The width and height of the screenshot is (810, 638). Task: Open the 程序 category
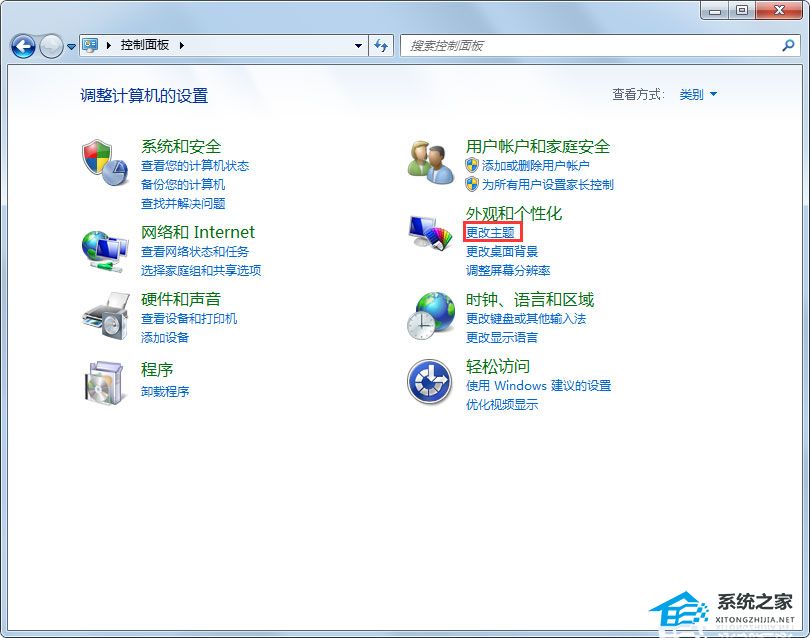157,369
